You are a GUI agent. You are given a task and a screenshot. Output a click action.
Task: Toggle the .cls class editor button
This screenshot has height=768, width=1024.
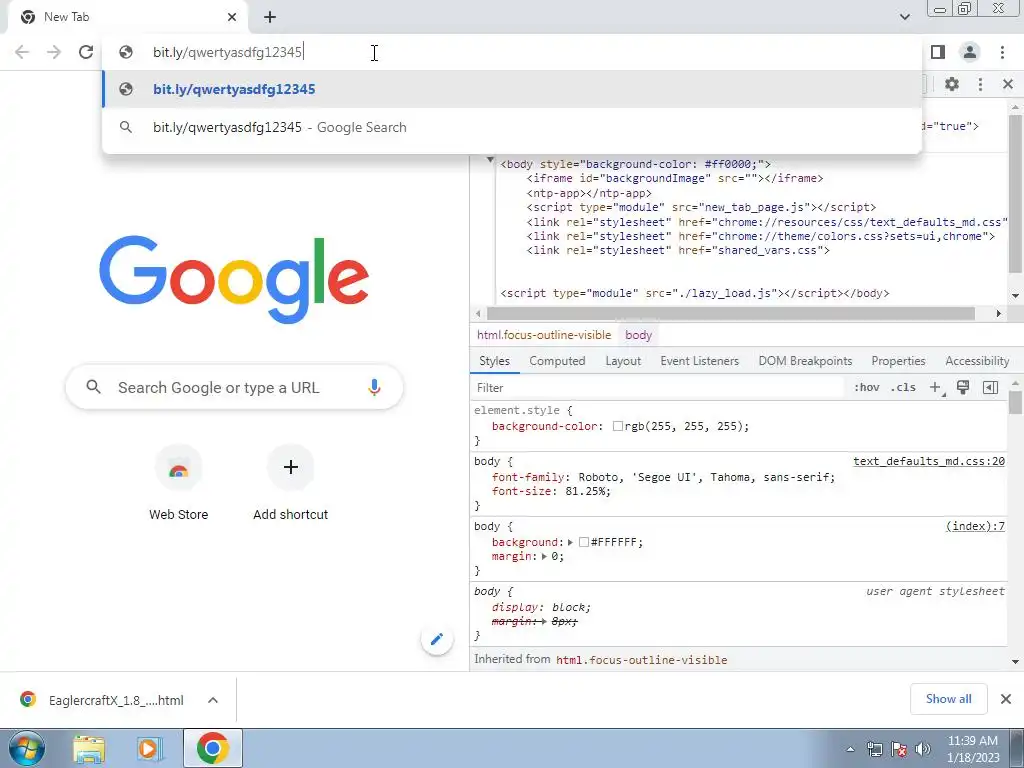click(x=903, y=388)
